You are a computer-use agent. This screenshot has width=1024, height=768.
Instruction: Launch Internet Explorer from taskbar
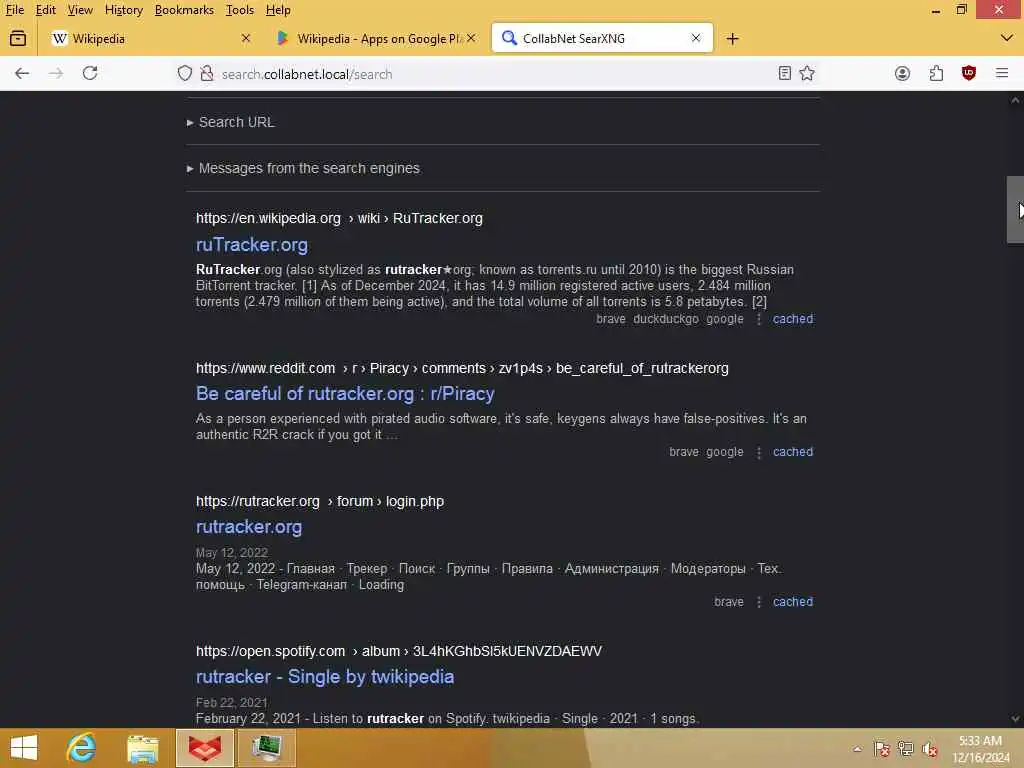click(x=82, y=748)
